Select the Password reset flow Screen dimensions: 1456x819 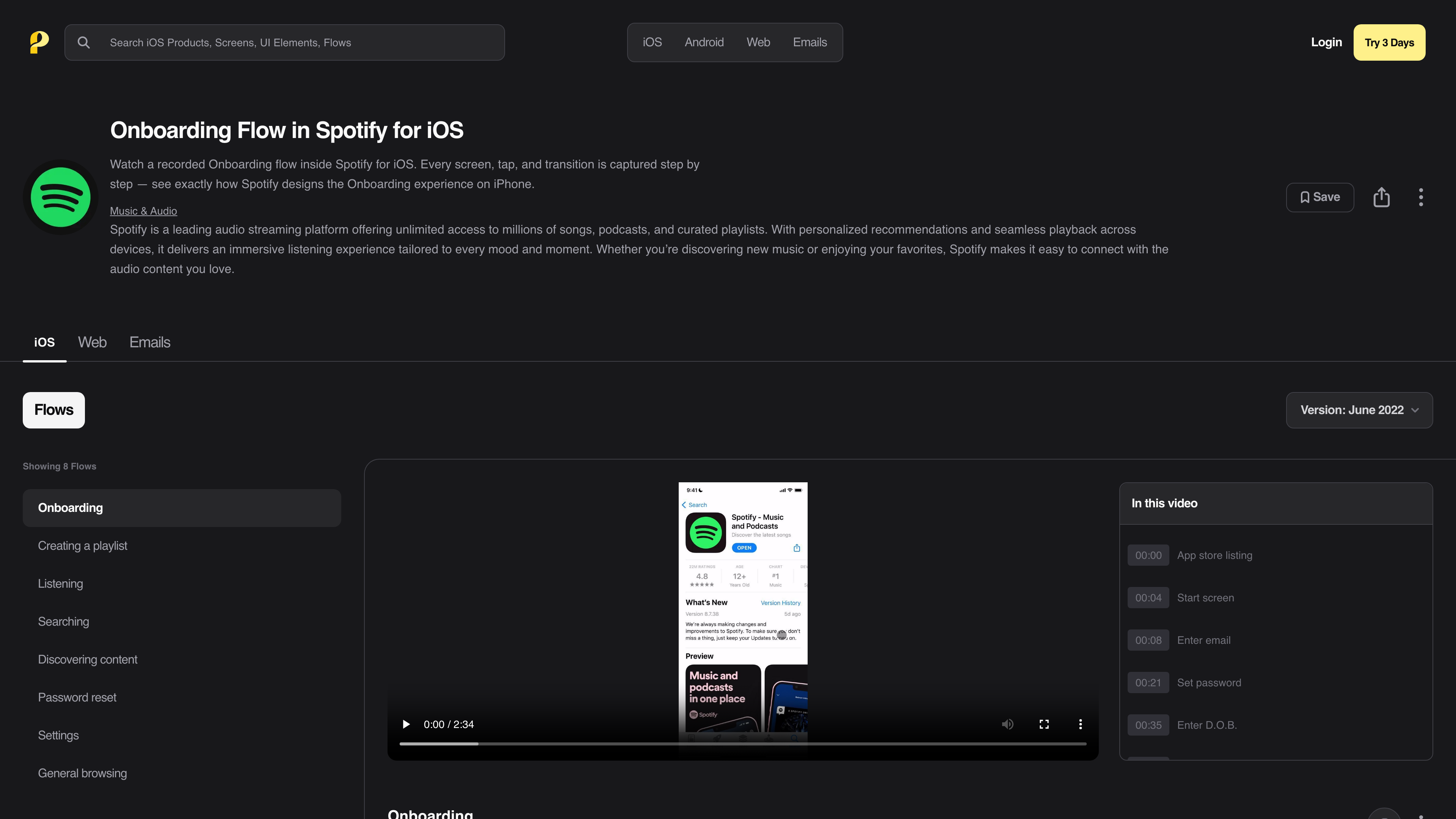(182, 698)
